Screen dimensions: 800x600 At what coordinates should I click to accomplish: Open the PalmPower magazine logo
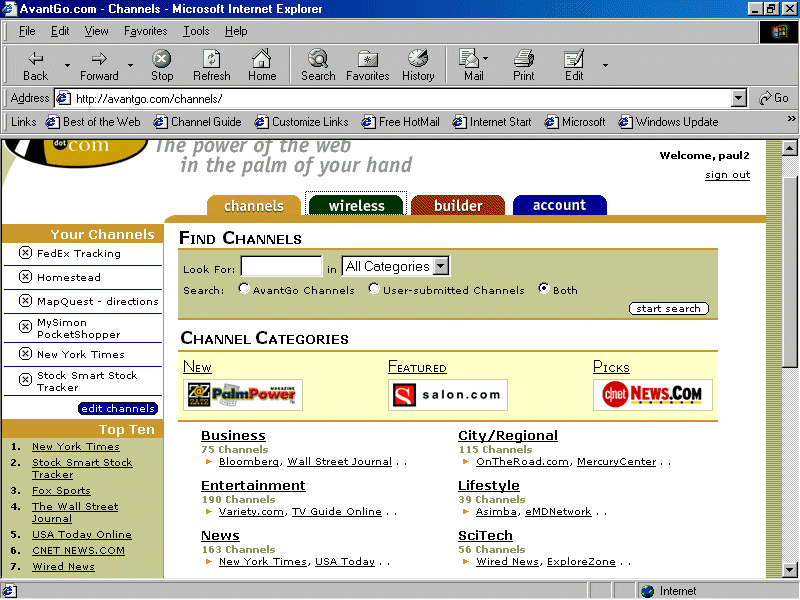coord(243,394)
